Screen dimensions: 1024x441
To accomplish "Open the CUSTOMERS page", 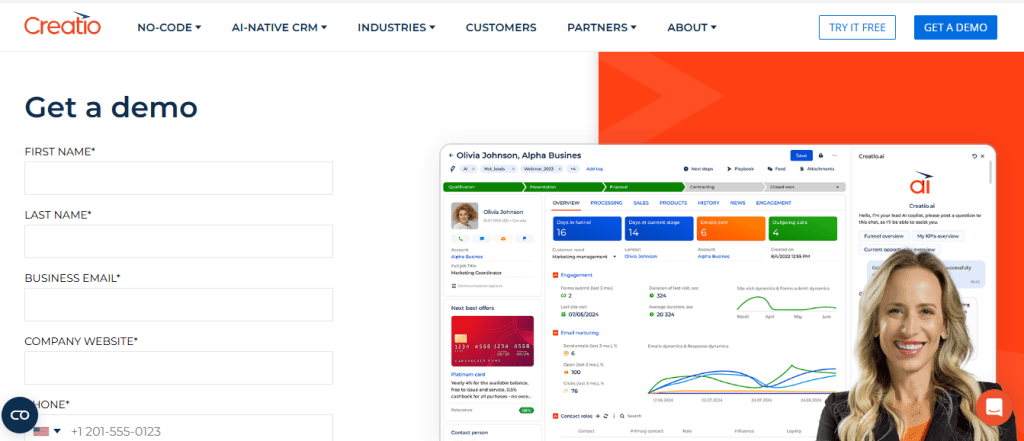I will click(x=501, y=27).
